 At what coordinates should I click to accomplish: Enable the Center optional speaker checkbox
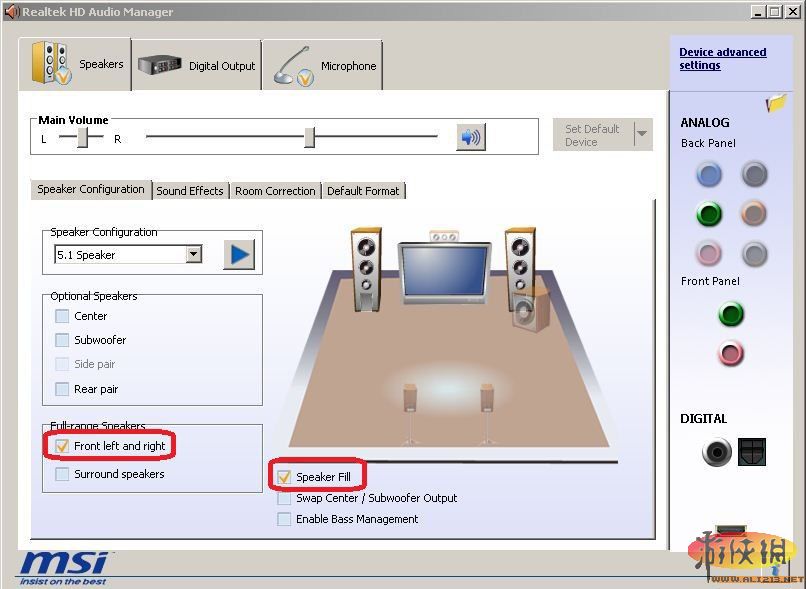62,316
